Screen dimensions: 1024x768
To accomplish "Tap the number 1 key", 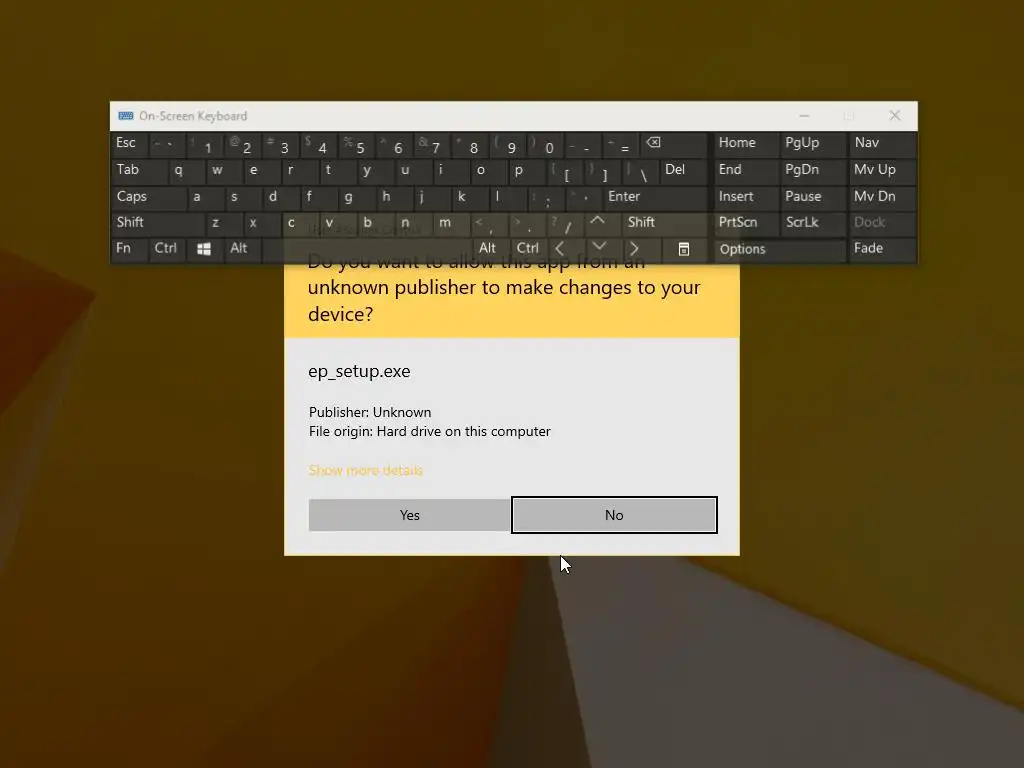I will 204,144.
